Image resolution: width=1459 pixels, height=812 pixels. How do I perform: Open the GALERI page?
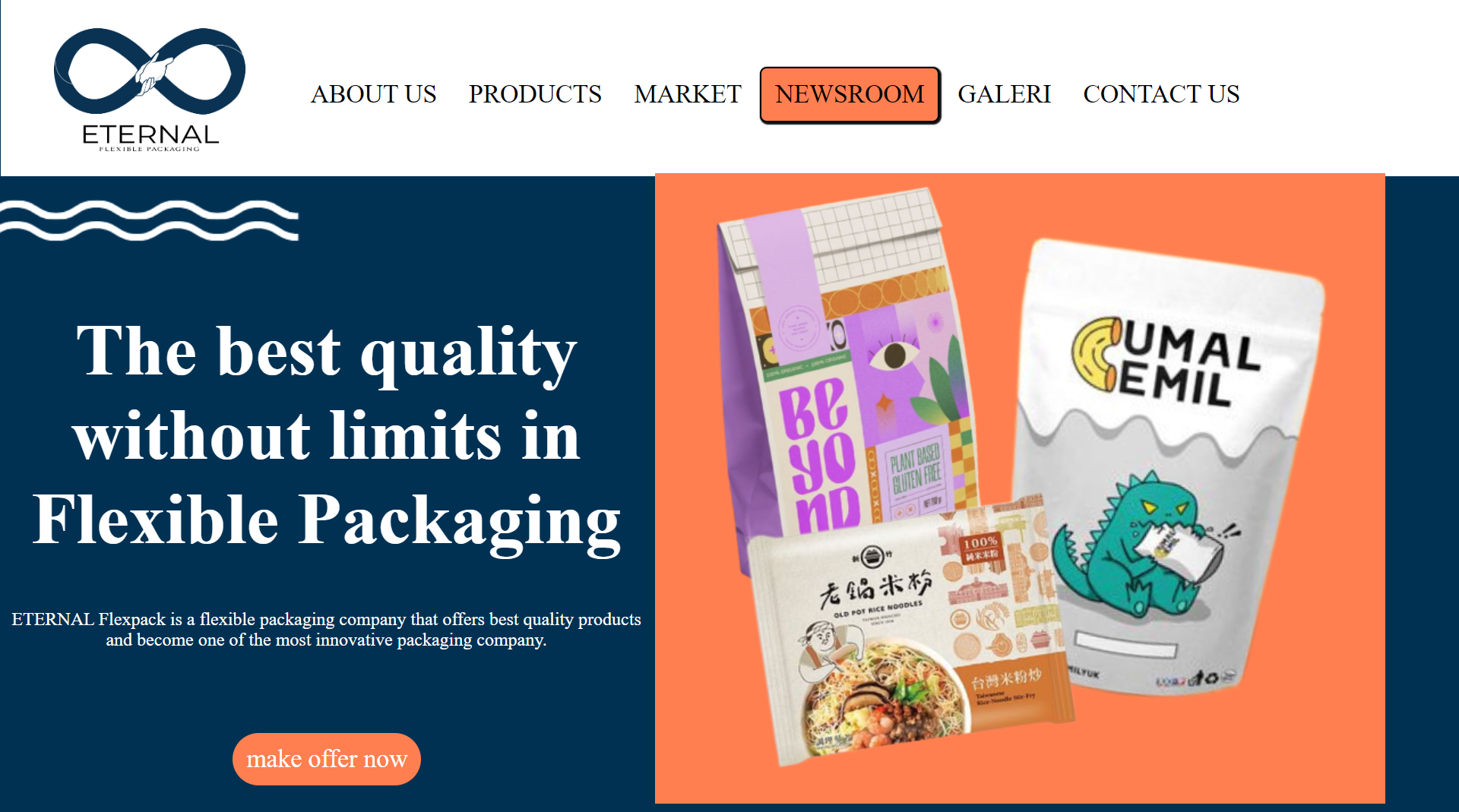1004,94
